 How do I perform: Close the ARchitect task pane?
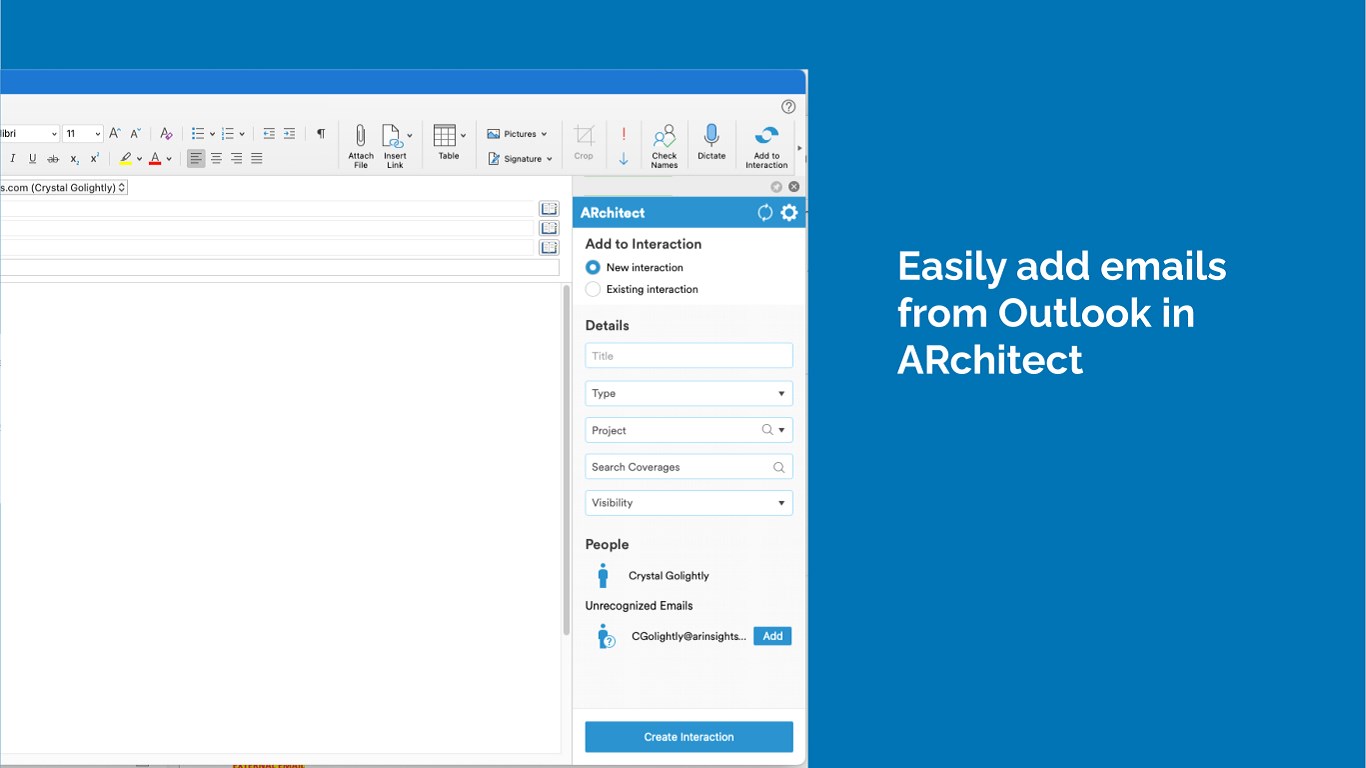(x=794, y=187)
